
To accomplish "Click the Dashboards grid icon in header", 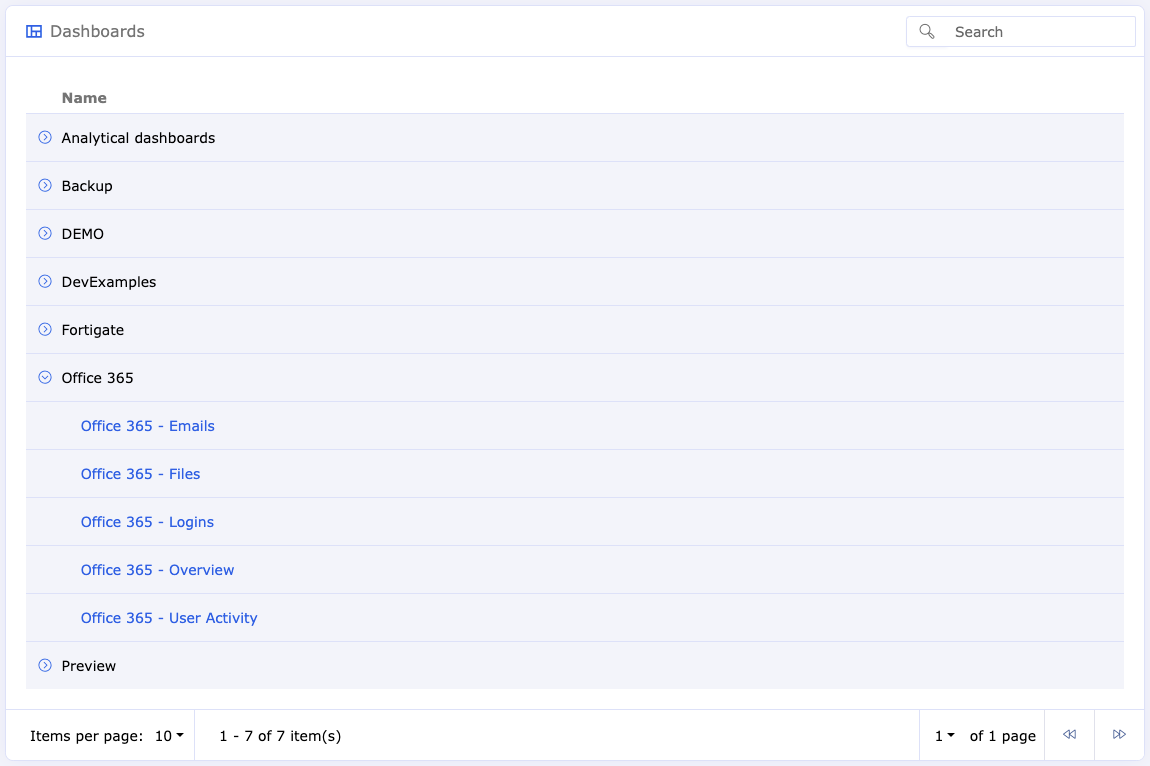I will (34, 31).
